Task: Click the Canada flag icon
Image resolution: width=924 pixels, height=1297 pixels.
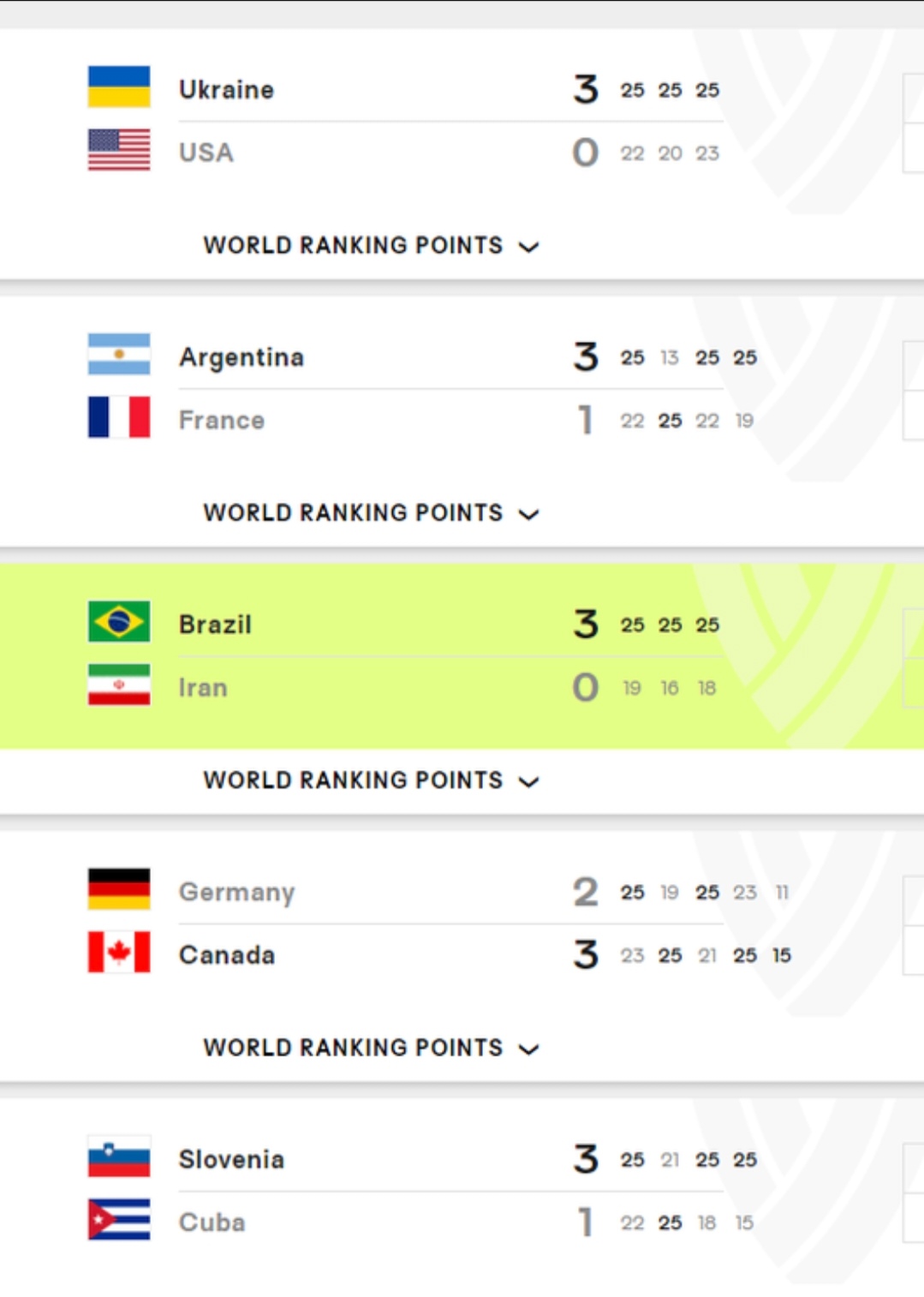Action: click(x=119, y=952)
